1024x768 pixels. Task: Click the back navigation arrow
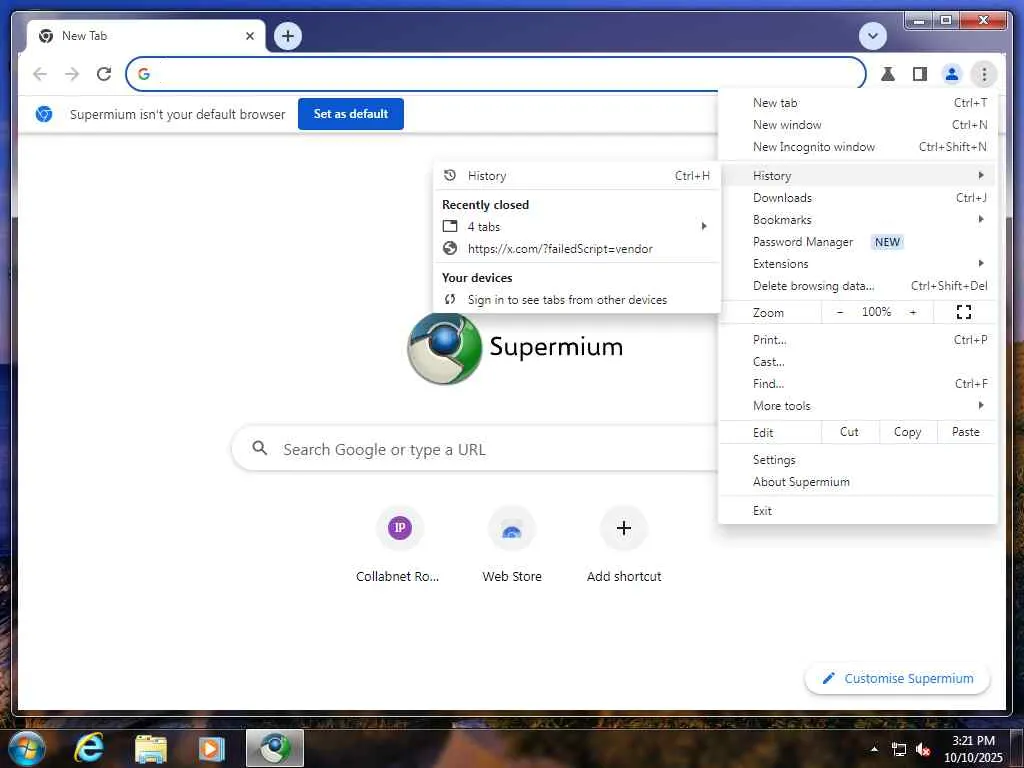40,74
